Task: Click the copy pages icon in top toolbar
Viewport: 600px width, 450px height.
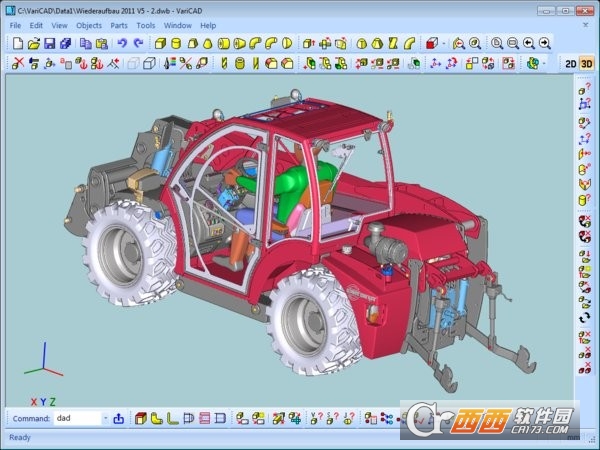Action: 85,43
